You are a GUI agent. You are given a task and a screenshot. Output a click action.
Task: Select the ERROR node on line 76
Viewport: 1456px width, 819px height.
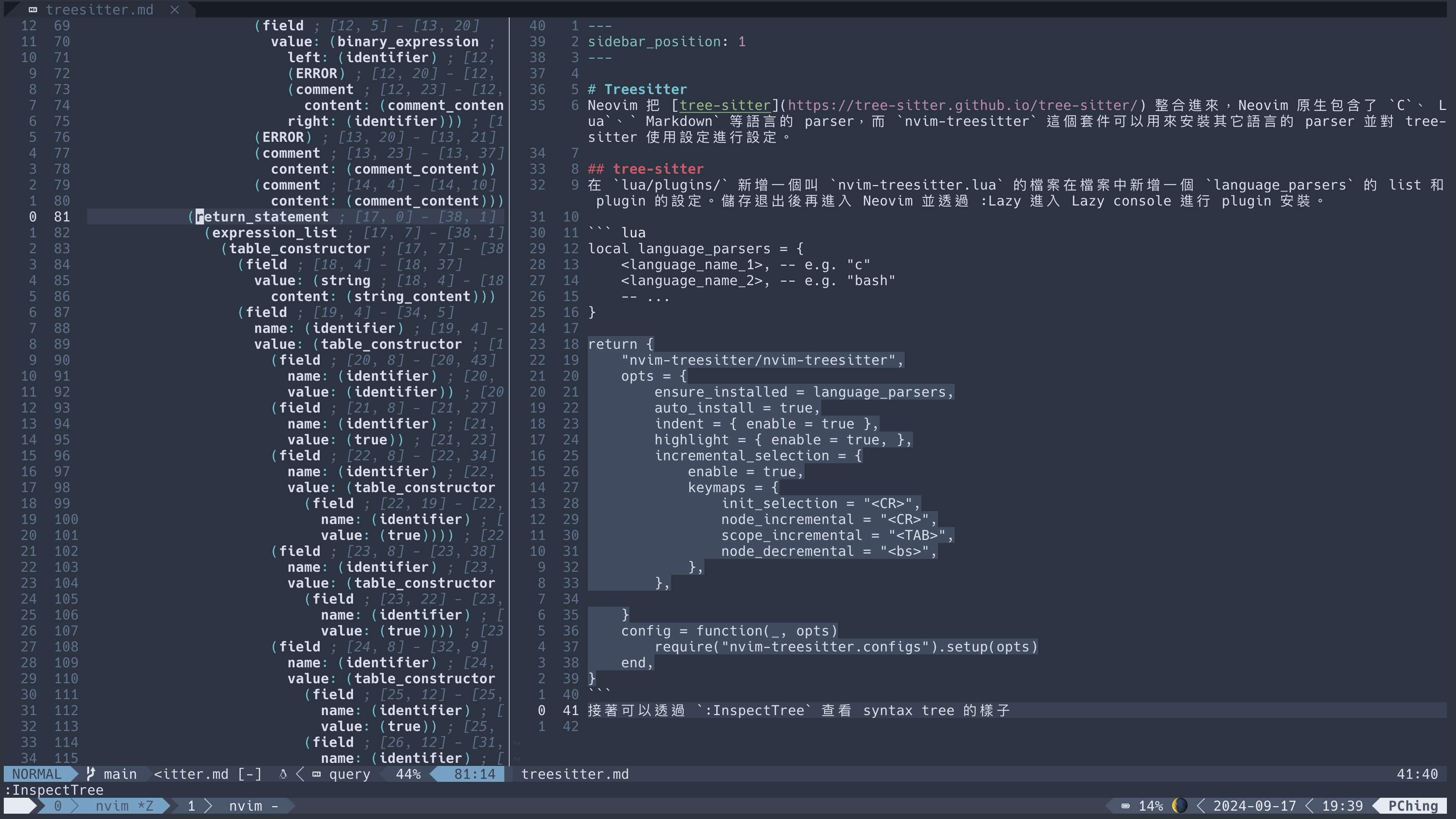point(283,137)
